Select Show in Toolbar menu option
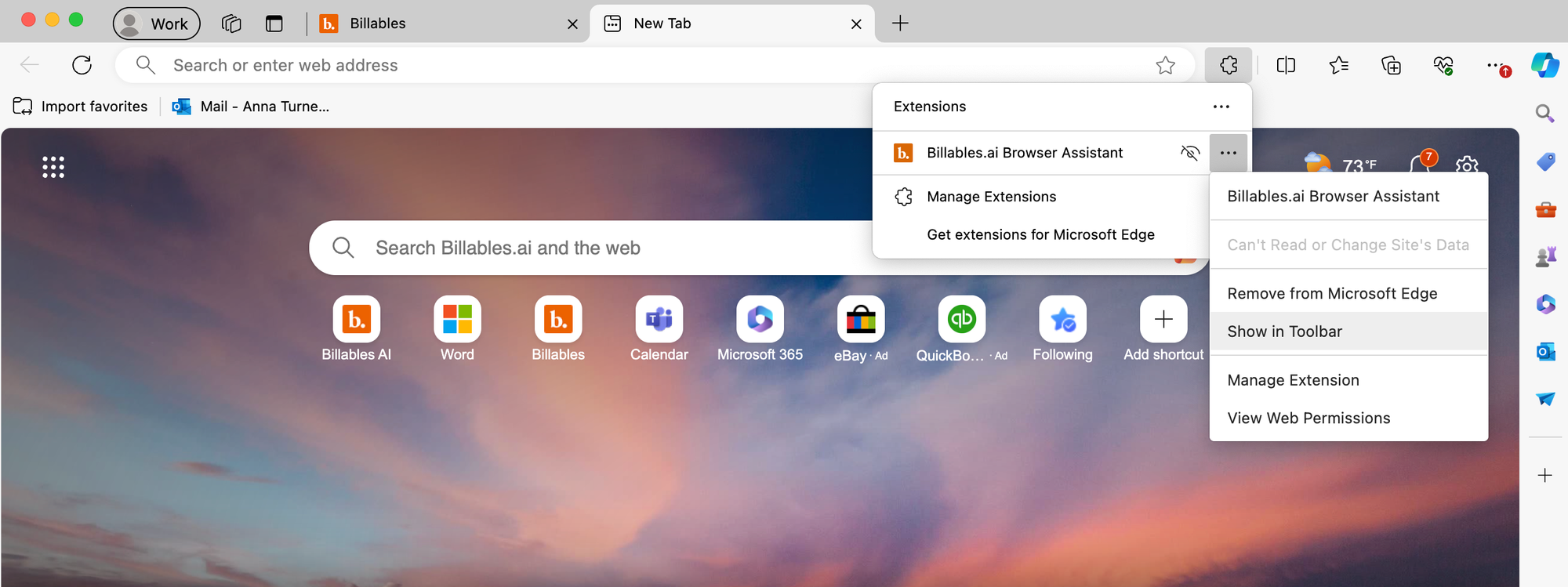This screenshot has width=1568, height=587. click(x=1284, y=332)
